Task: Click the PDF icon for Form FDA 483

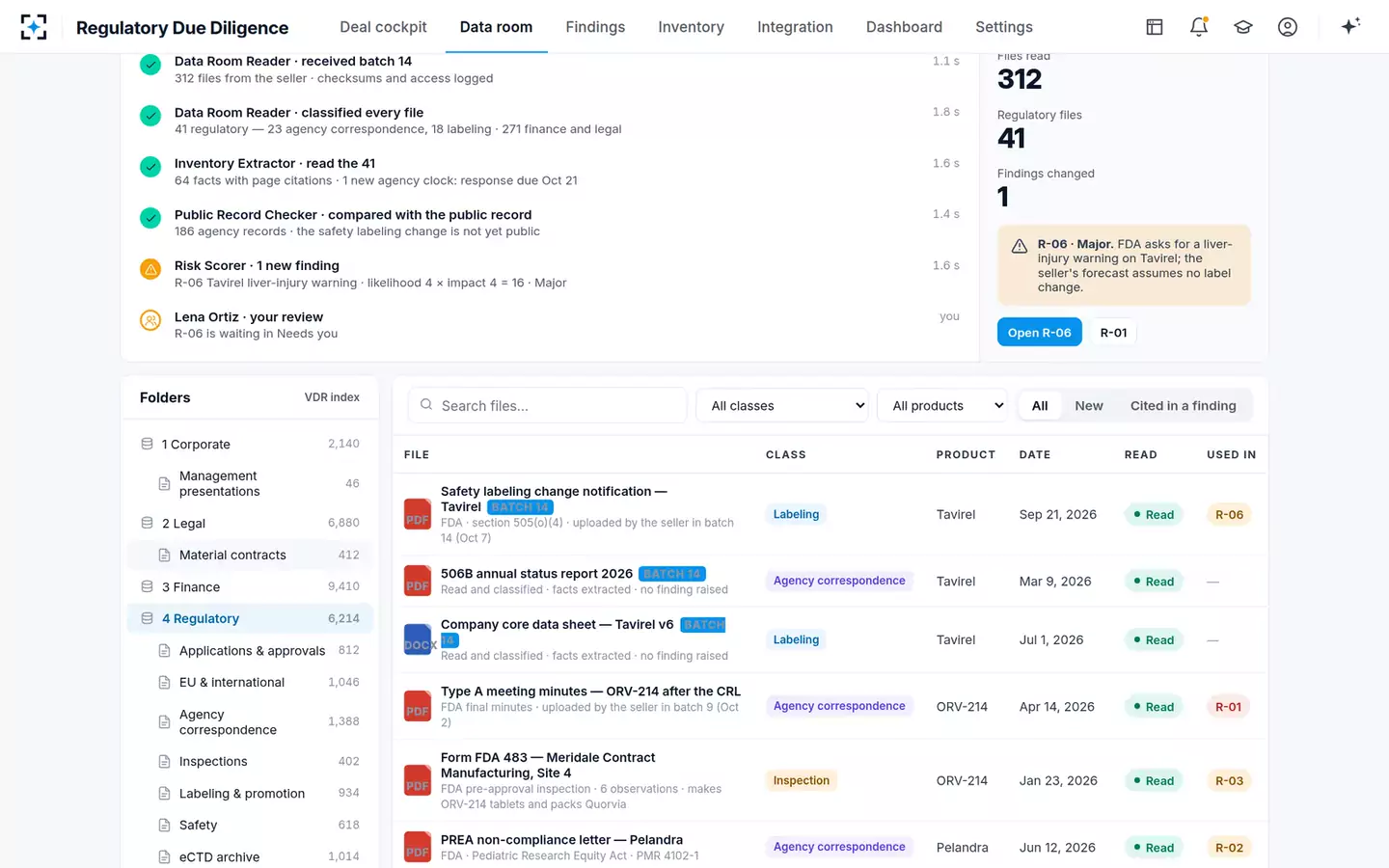Action: pos(418,780)
